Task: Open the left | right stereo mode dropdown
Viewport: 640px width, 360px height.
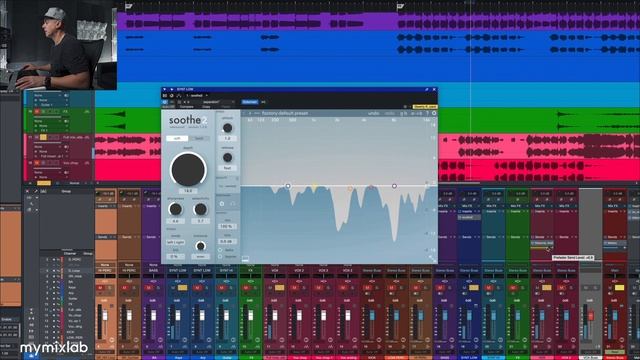Action: click(176, 242)
